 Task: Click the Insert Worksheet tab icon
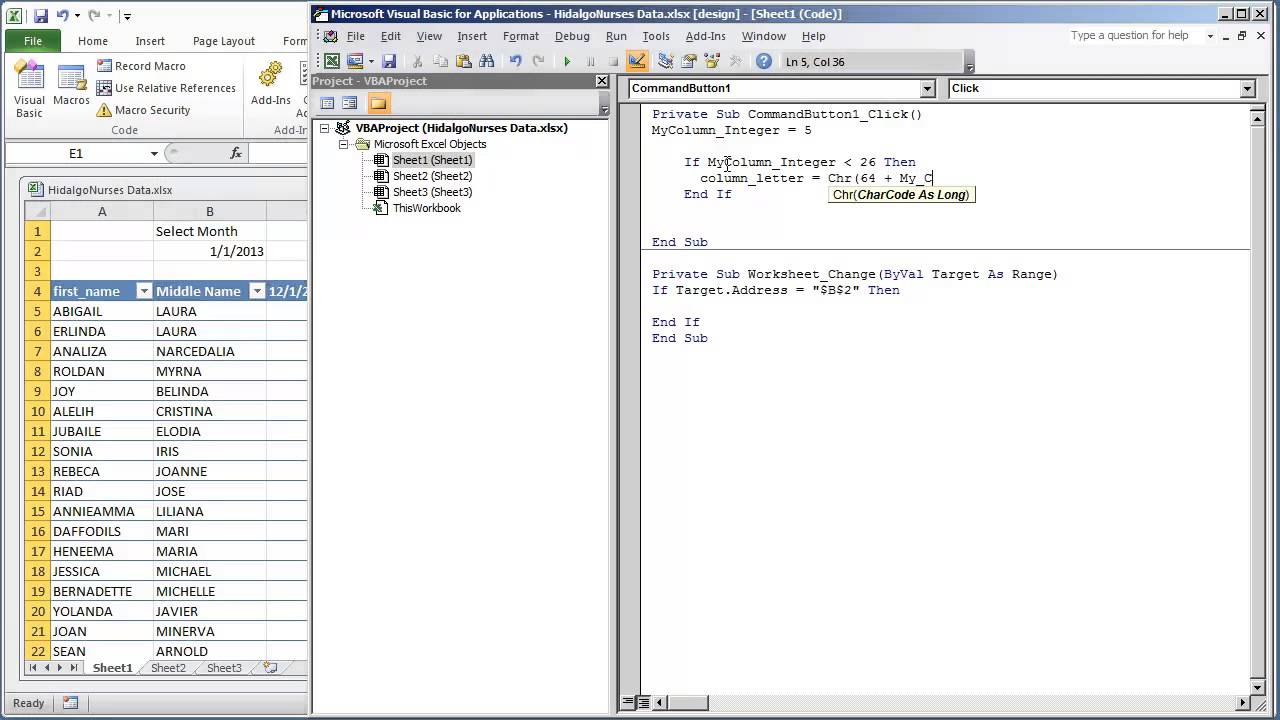(270, 668)
